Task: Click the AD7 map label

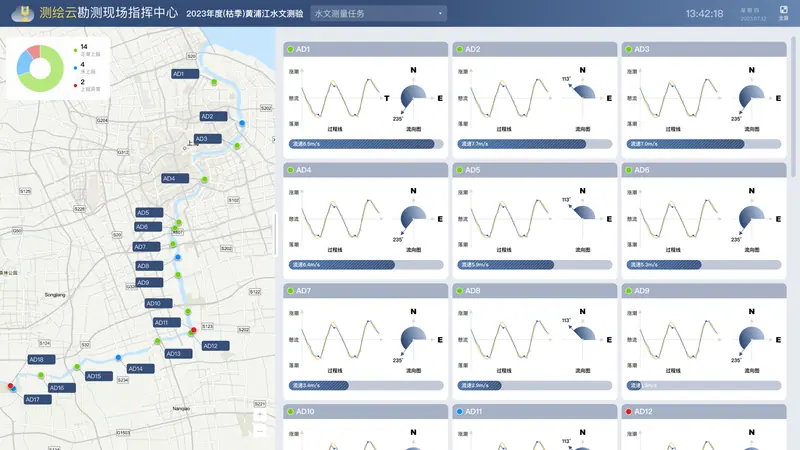Action: (x=146, y=247)
